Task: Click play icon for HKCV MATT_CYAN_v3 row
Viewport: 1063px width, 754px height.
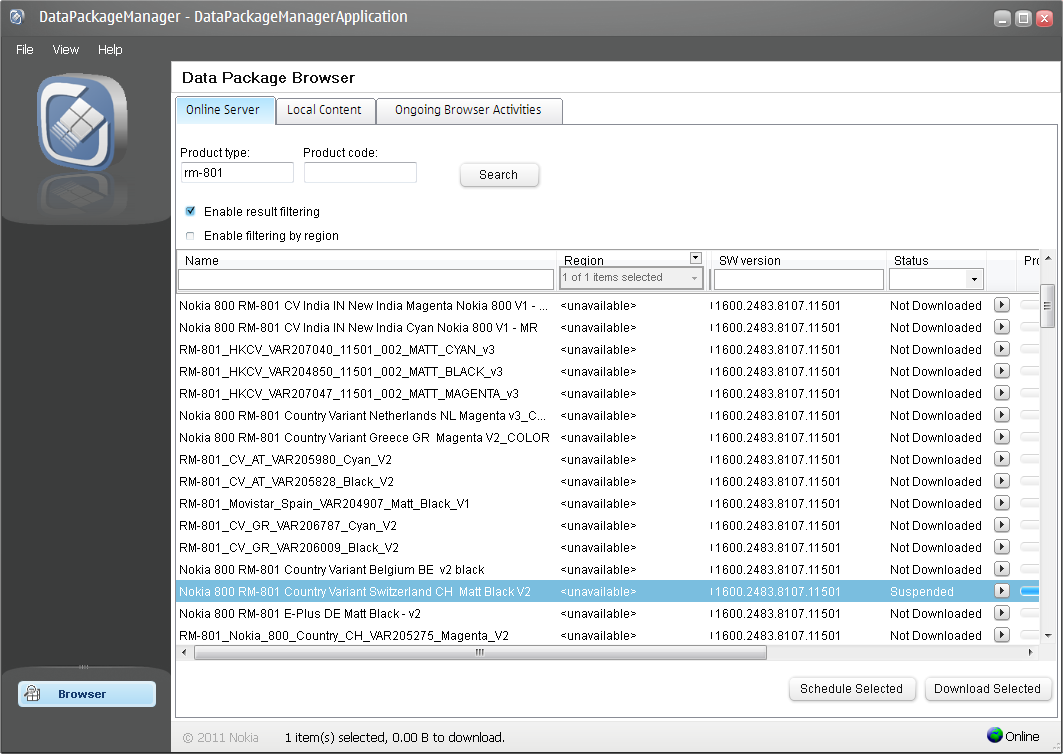Action: point(1001,349)
